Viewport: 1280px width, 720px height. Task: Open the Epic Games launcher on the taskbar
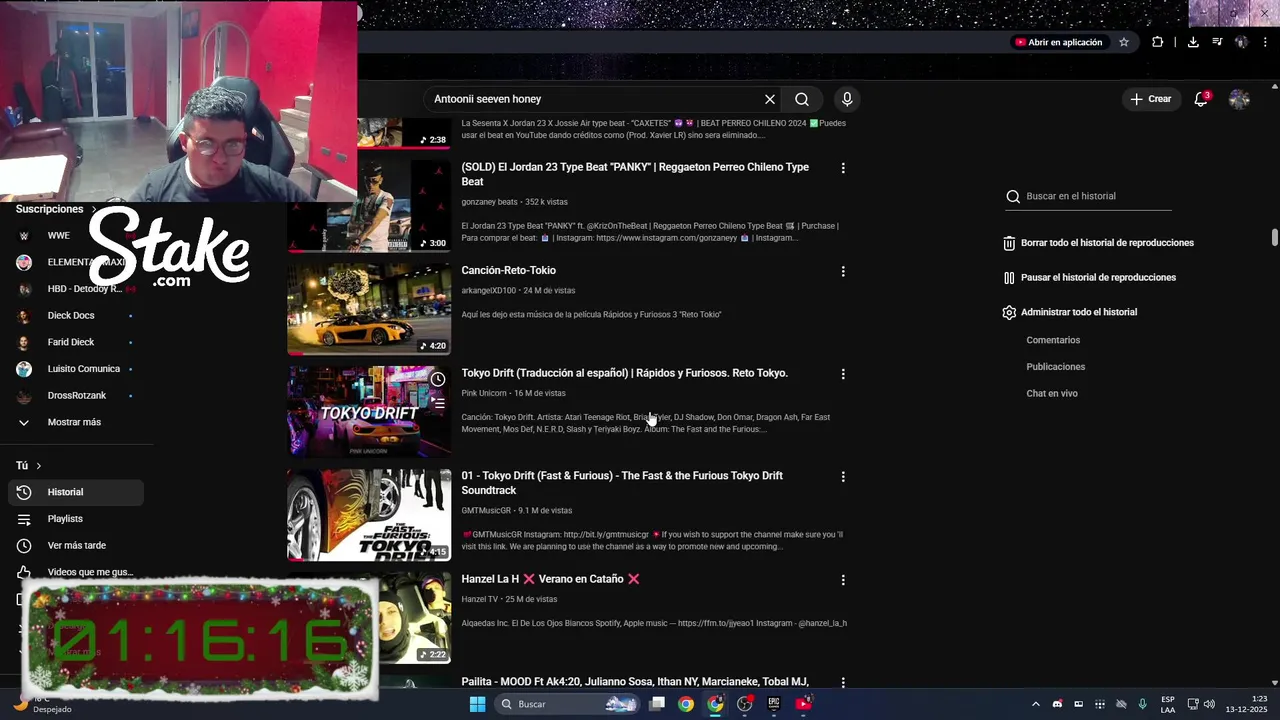pos(774,704)
